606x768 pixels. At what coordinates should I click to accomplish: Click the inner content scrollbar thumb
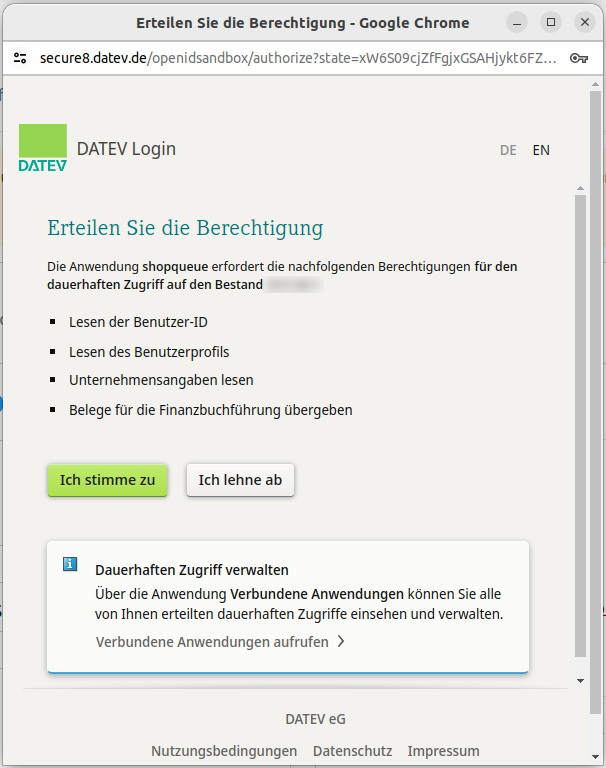pos(581,426)
